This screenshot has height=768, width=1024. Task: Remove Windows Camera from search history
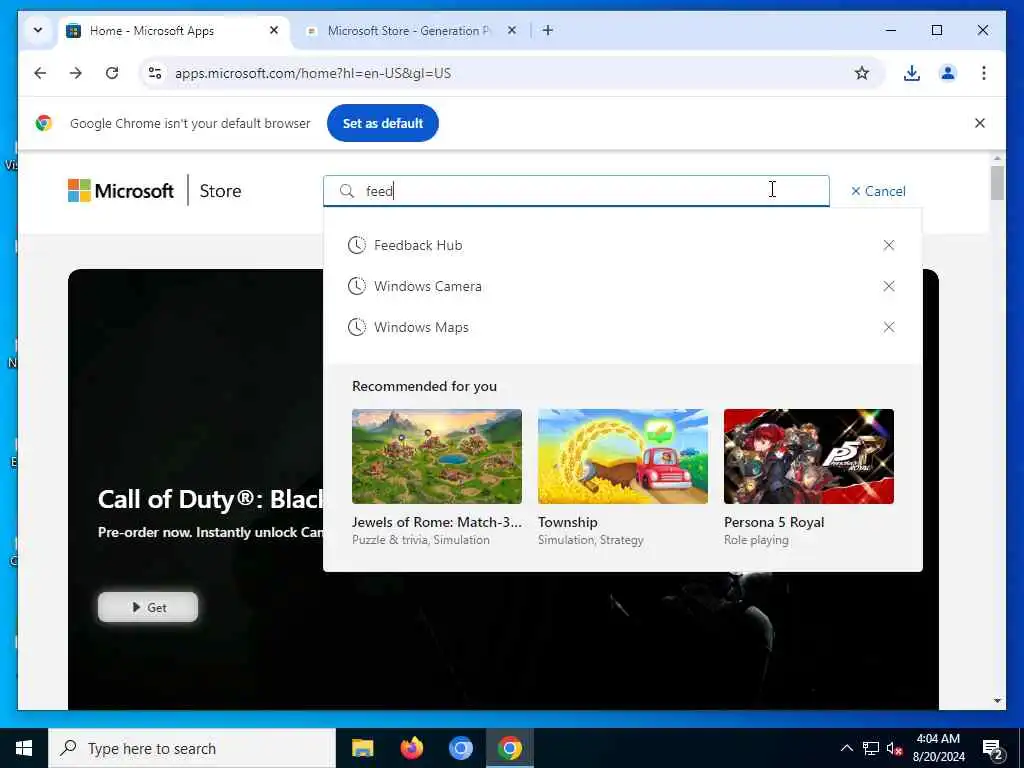[889, 286]
